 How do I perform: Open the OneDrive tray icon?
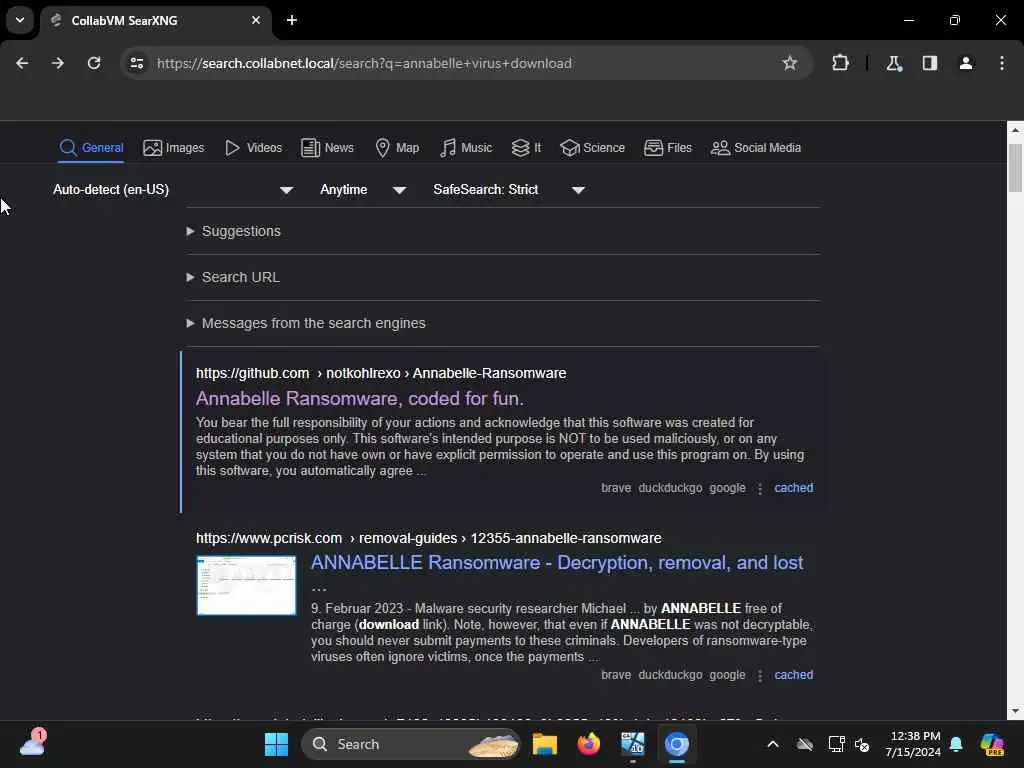[805, 744]
